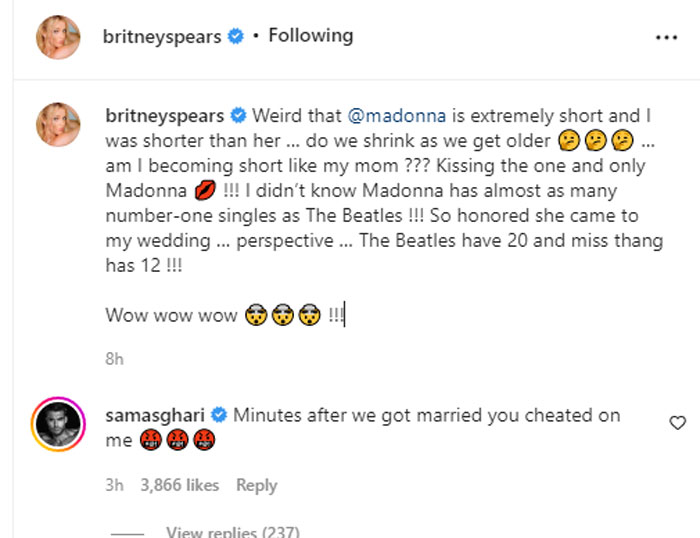
Task: View the 3,866 likes list
Action: tap(181, 485)
